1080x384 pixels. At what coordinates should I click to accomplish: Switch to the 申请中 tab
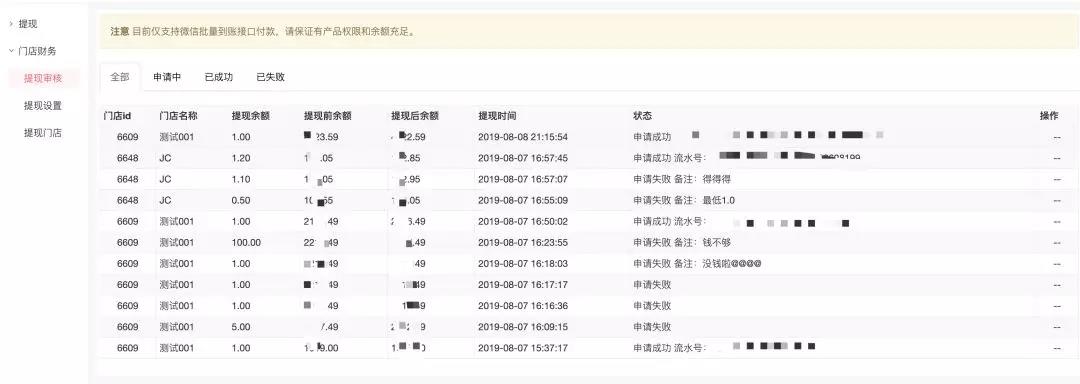click(x=167, y=77)
